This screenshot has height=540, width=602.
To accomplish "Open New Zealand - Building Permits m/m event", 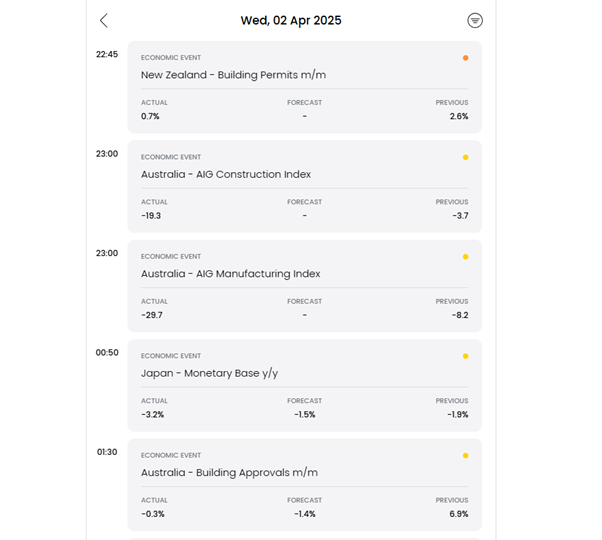I will 233,75.
